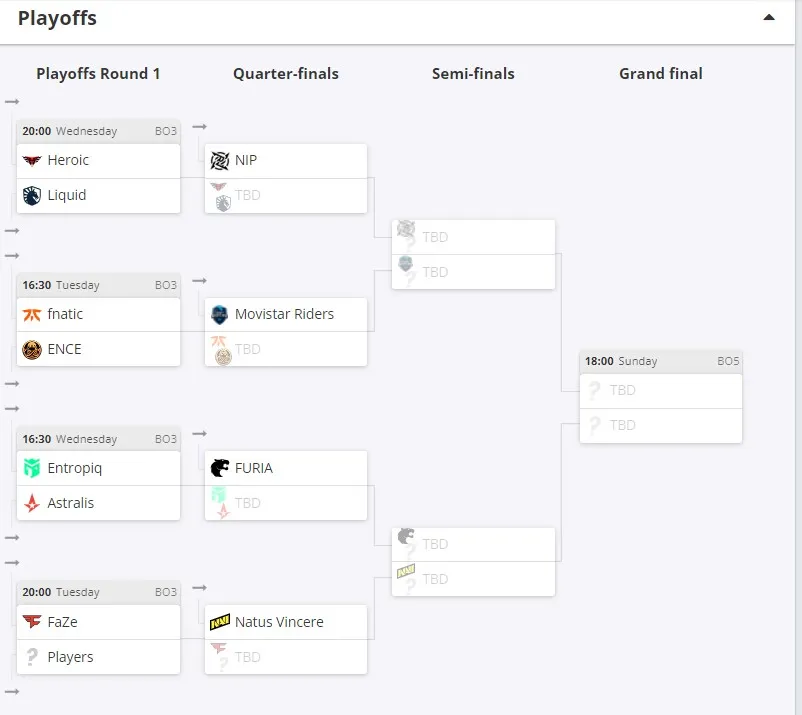Click the NIP logo in Quarter-finals
Image resolution: width=802 pixels, height=715 pixels.
[220, 161]
